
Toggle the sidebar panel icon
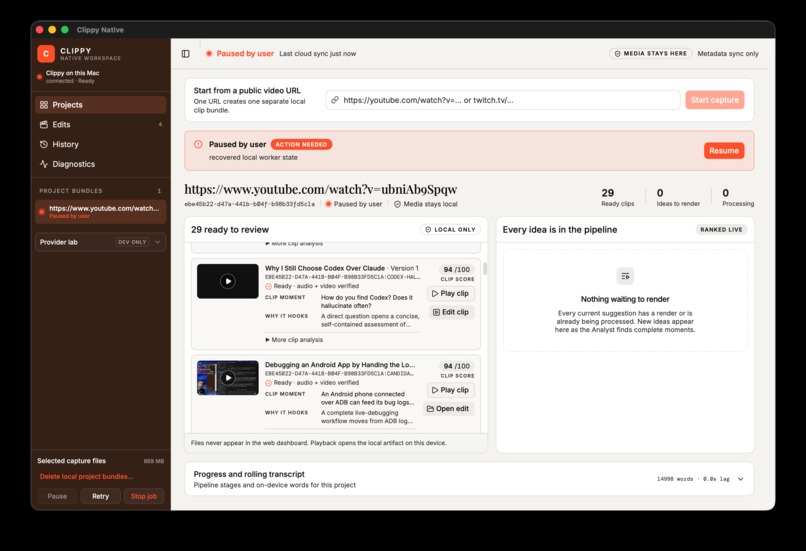186,53
